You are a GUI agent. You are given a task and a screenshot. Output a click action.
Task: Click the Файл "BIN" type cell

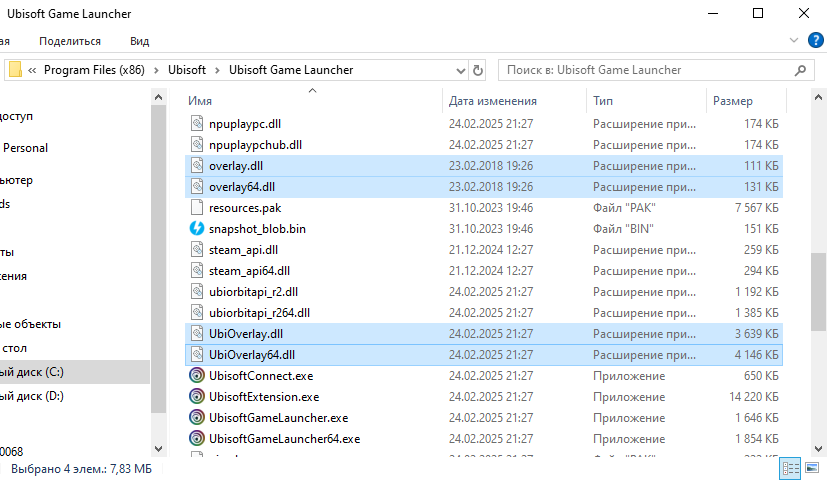(x=623, y=229)
